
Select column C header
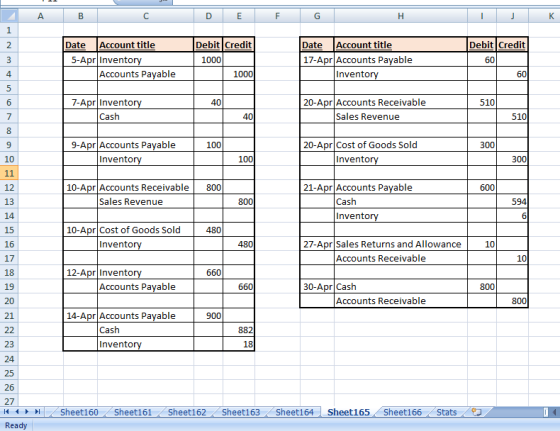click(145, 16)
